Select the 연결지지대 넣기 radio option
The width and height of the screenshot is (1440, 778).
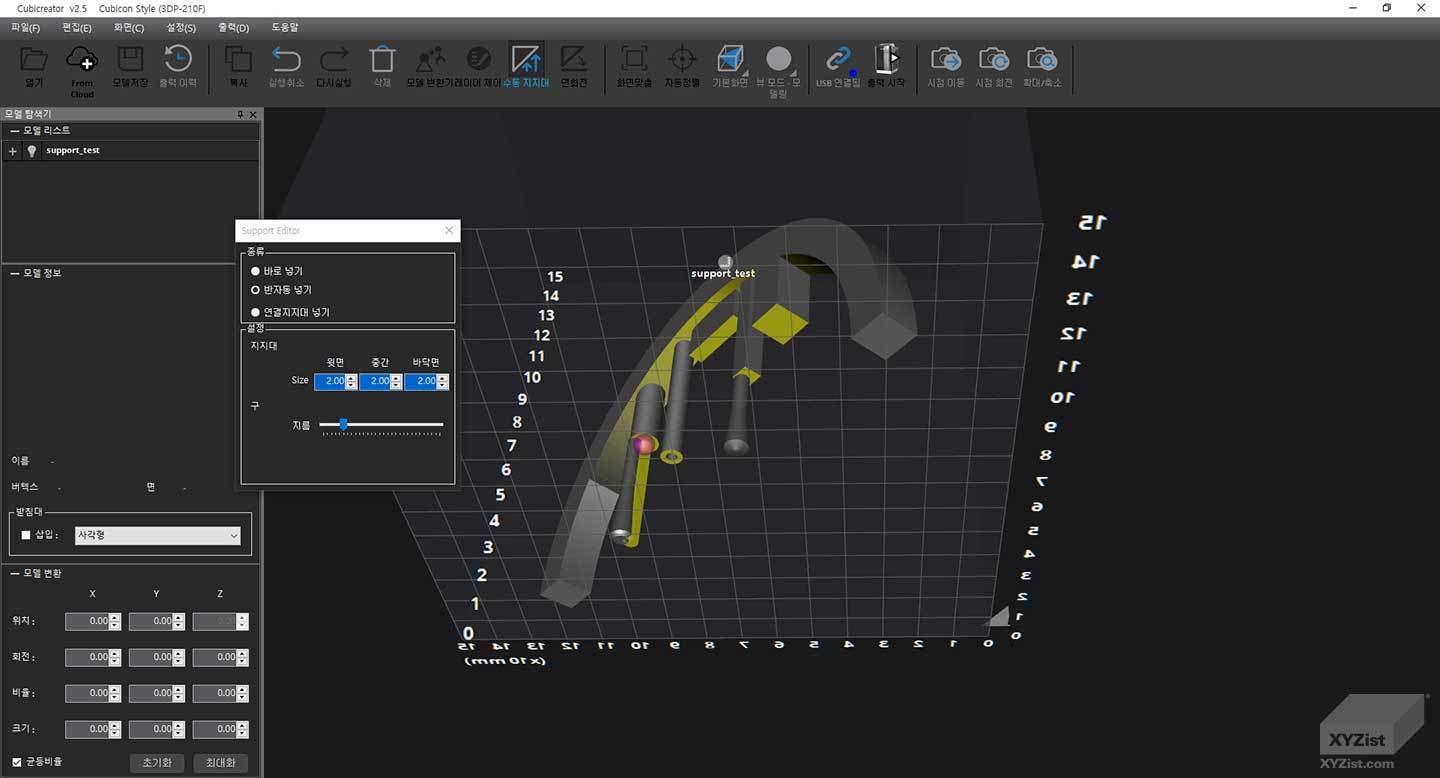coord(255,312)
